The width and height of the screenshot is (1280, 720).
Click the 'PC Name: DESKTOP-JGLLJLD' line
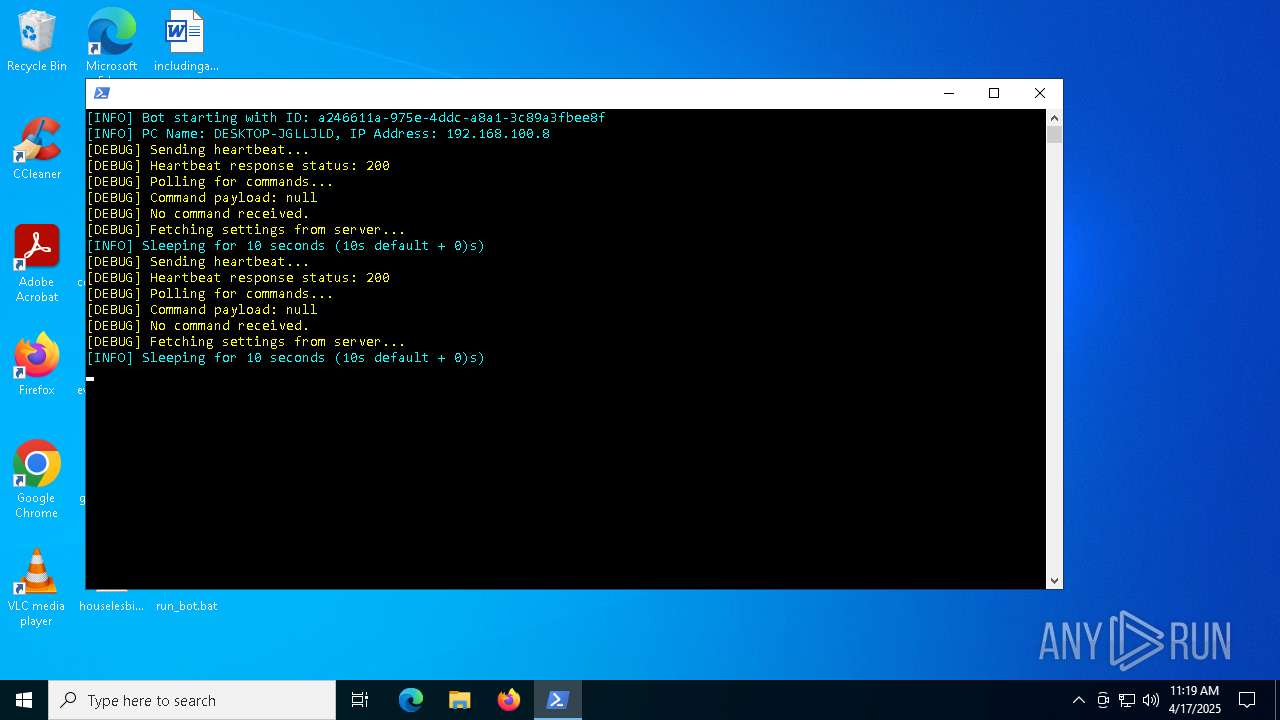coord(318,134)
